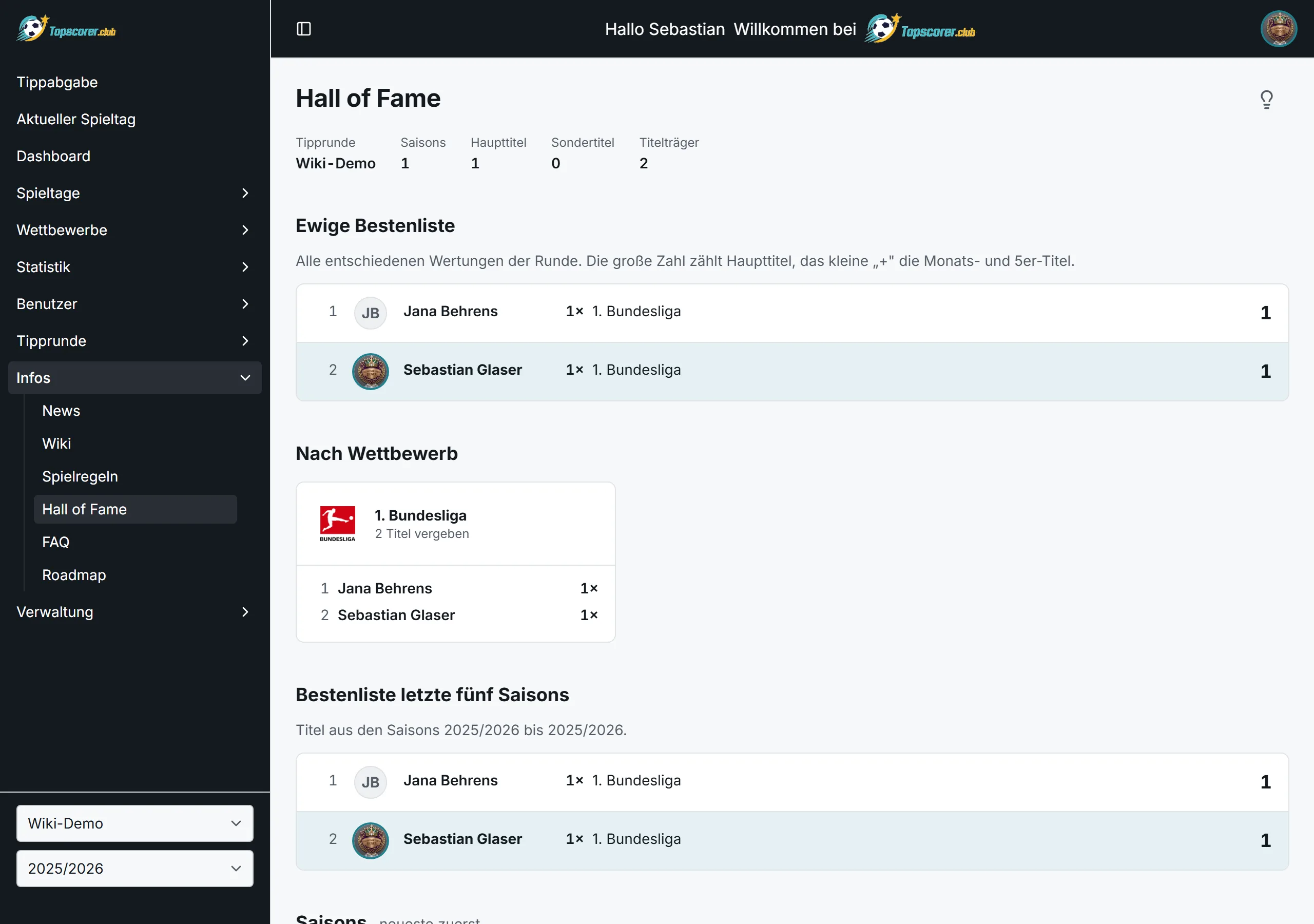Open the lightbulb help hint
The image size is (1314, 924).
tap(1266, 99)
